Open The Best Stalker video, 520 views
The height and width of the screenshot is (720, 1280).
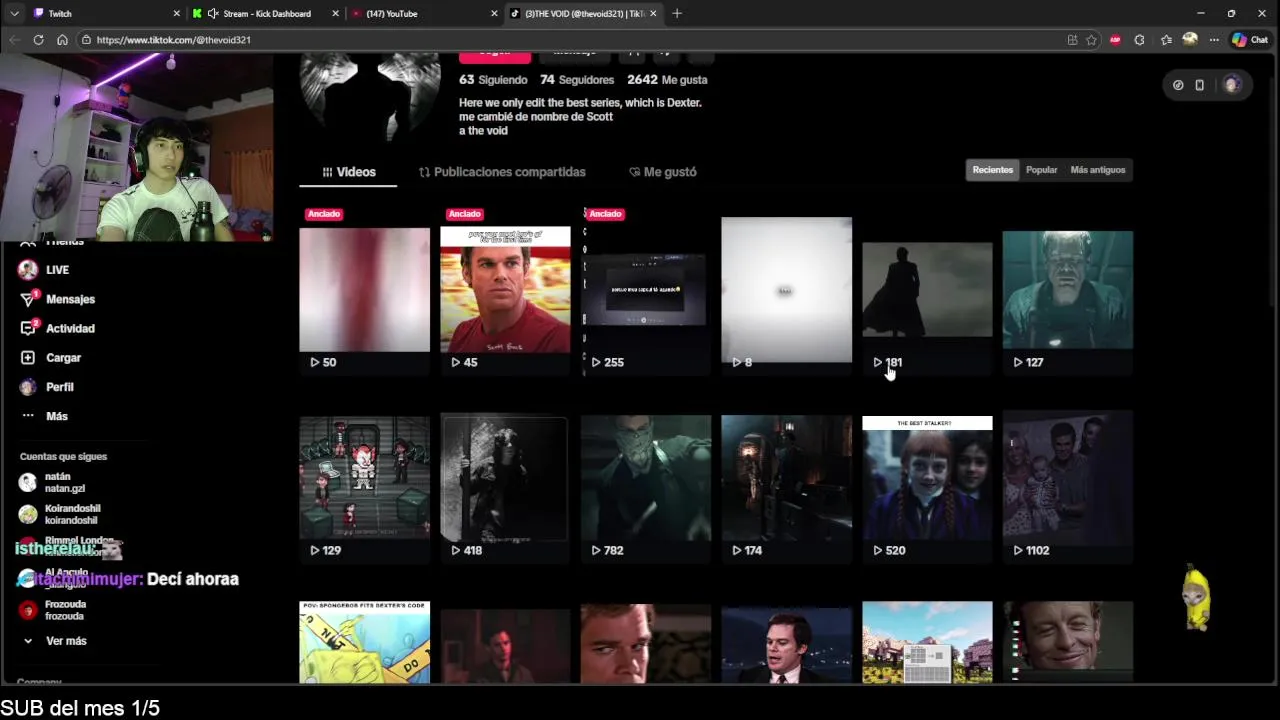point(927,478)
